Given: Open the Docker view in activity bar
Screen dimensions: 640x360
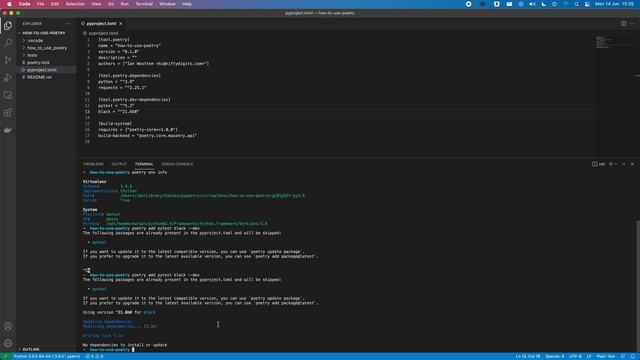Looking at the screenshot, I should (x=8, y=130).
